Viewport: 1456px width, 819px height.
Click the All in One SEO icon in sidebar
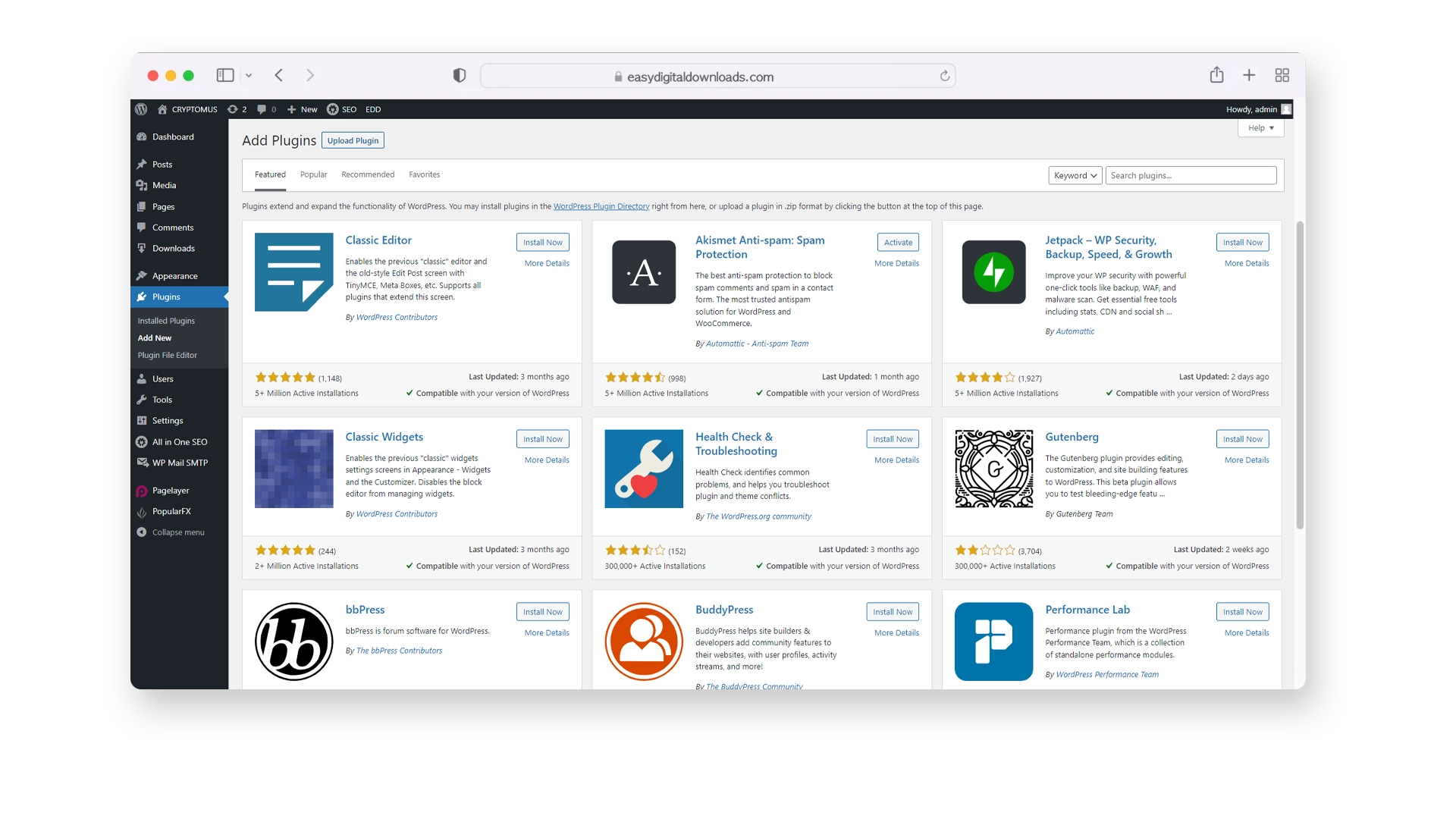(x=142, y=441)
